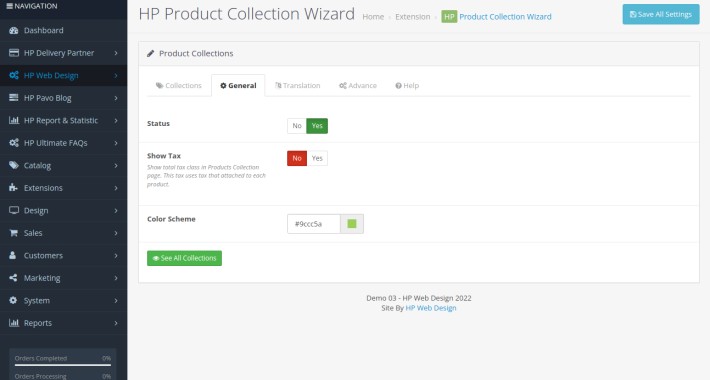Expand HP Delivery Partner submenu arrow

coord(116,53)
